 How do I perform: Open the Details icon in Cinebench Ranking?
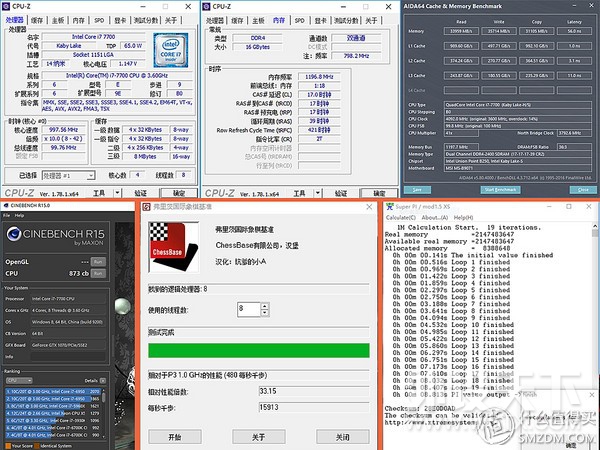point(103,381)
